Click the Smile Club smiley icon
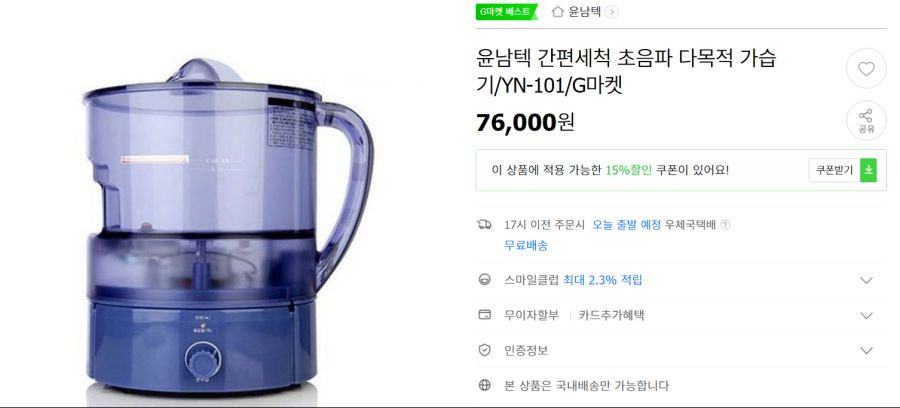Viewport: 900px width, 408px height. 484,280
